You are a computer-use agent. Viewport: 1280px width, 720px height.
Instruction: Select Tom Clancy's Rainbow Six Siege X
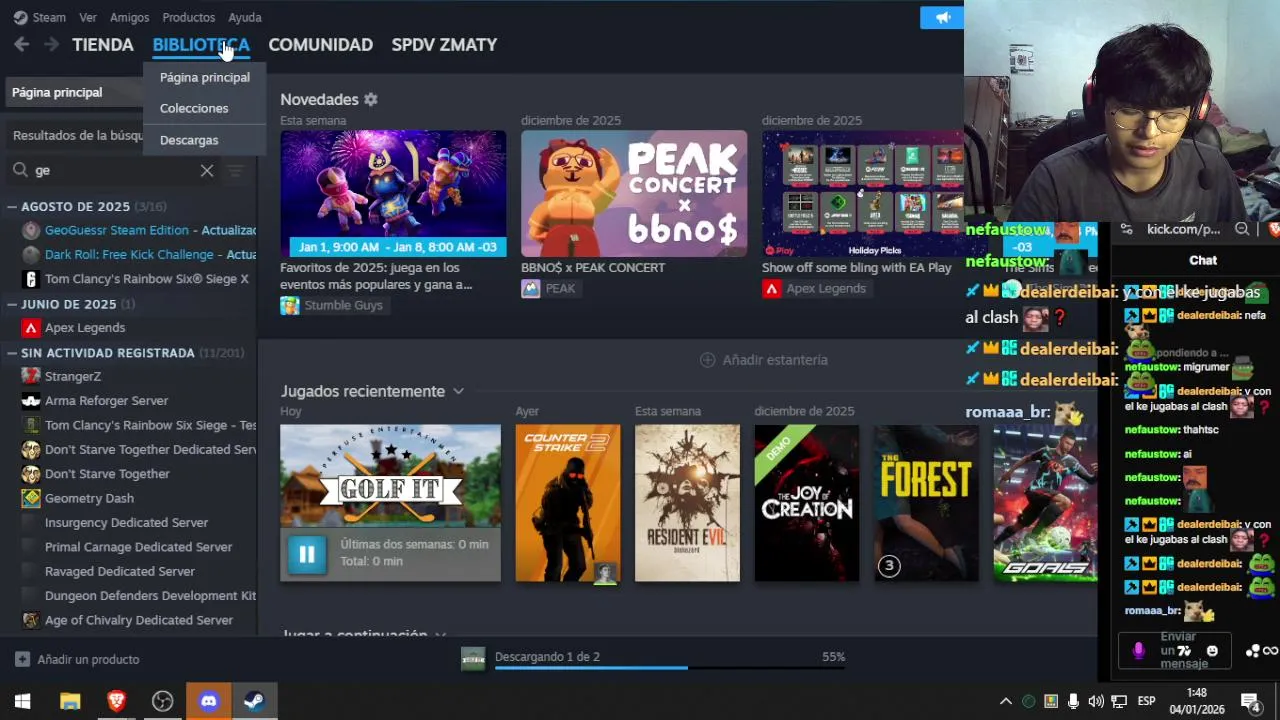138,279
